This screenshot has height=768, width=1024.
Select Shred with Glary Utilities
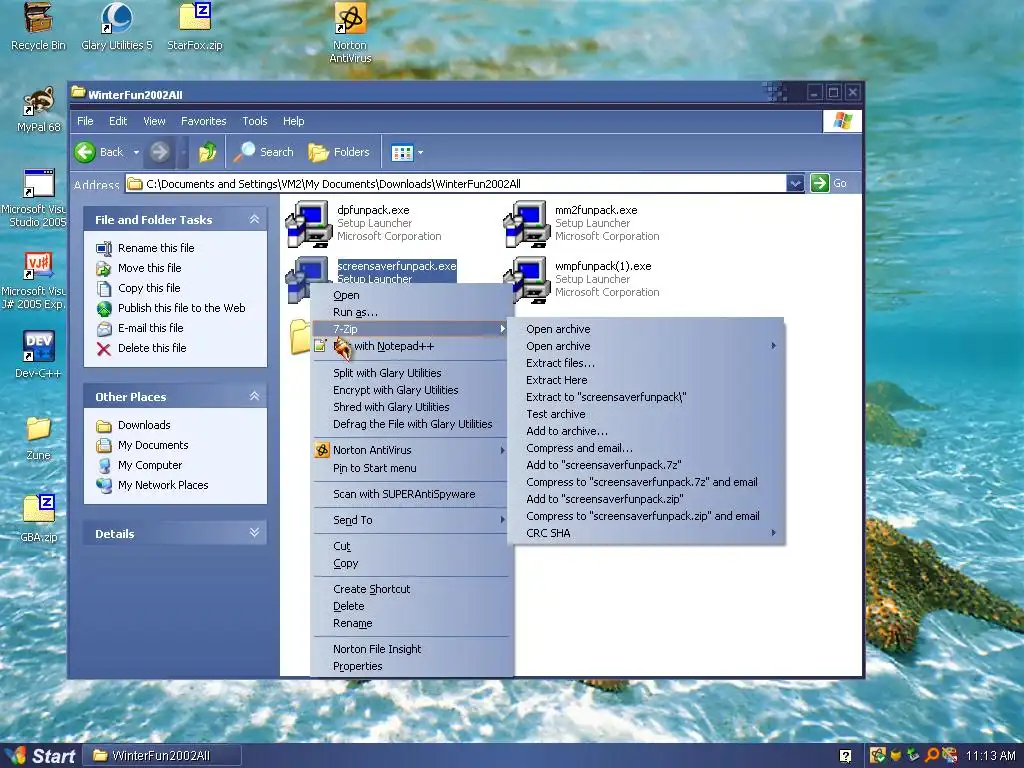click(410, 407)
